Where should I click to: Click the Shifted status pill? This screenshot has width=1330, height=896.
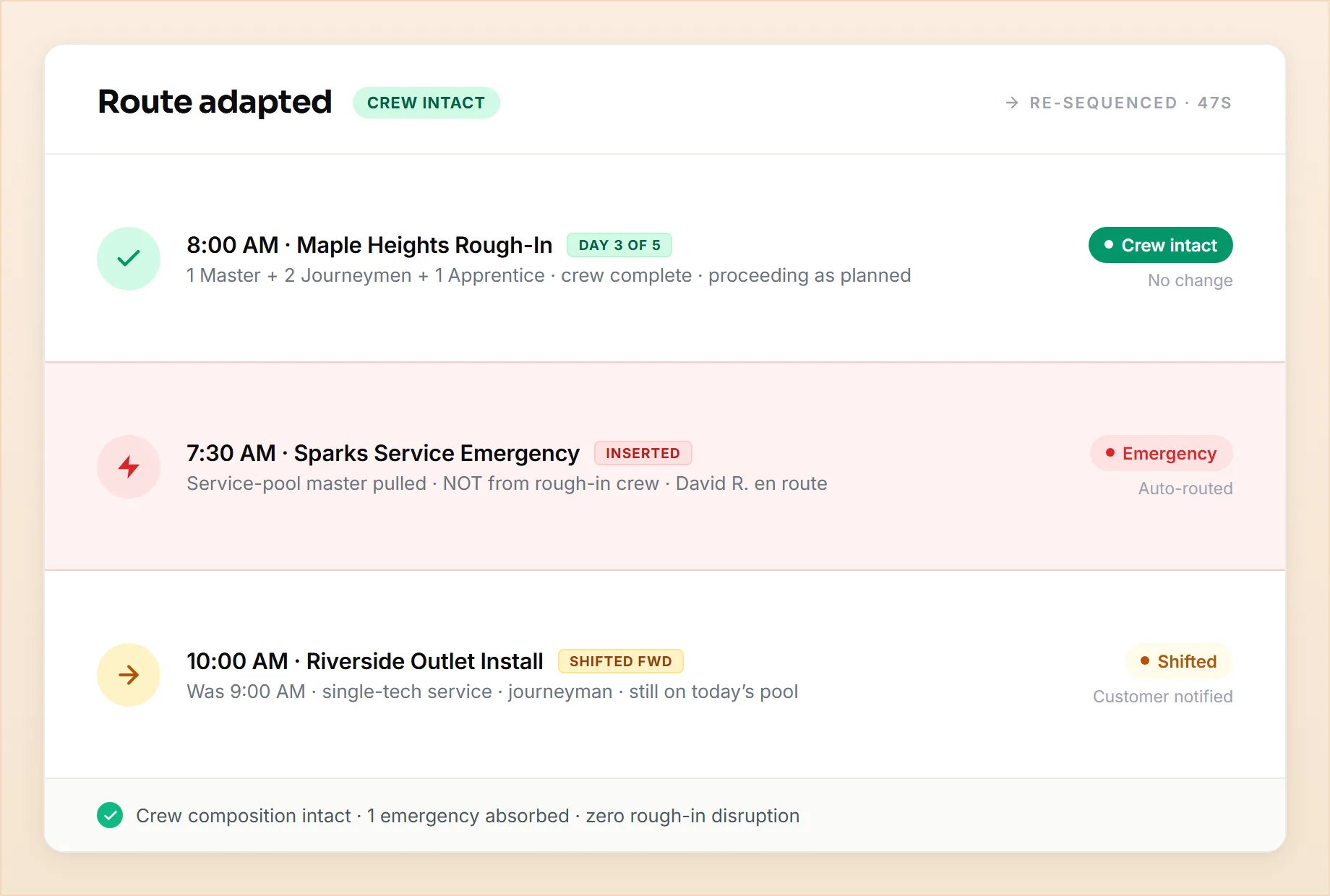1179,661
